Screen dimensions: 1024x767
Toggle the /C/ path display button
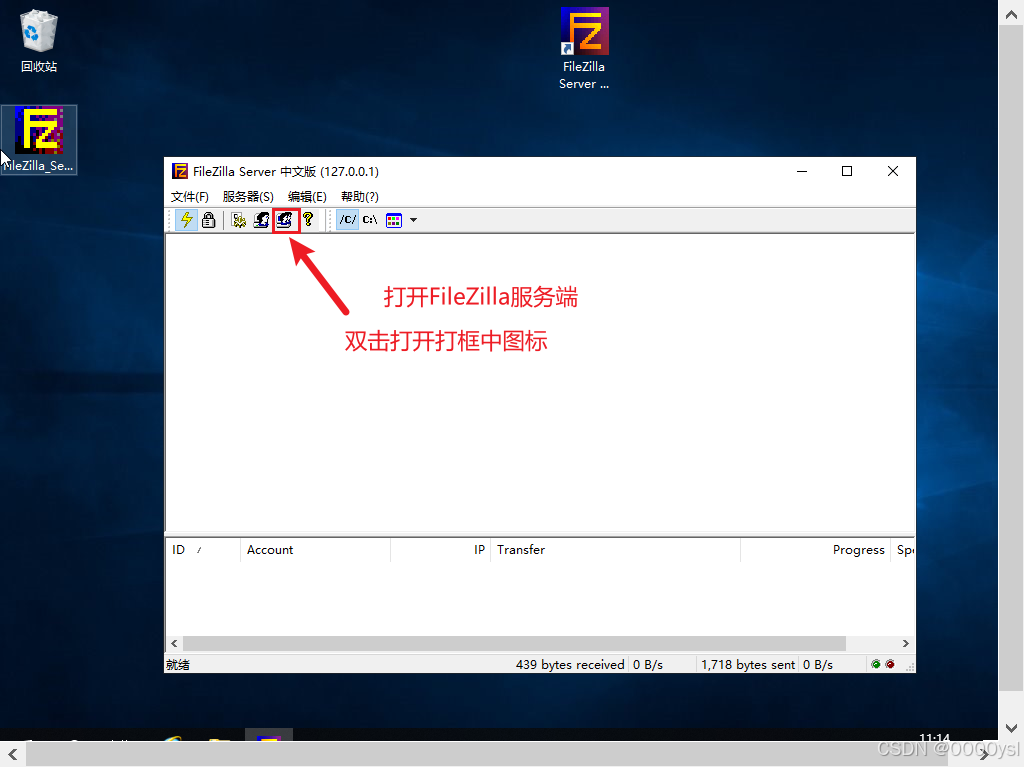click(x=347, y=220)
